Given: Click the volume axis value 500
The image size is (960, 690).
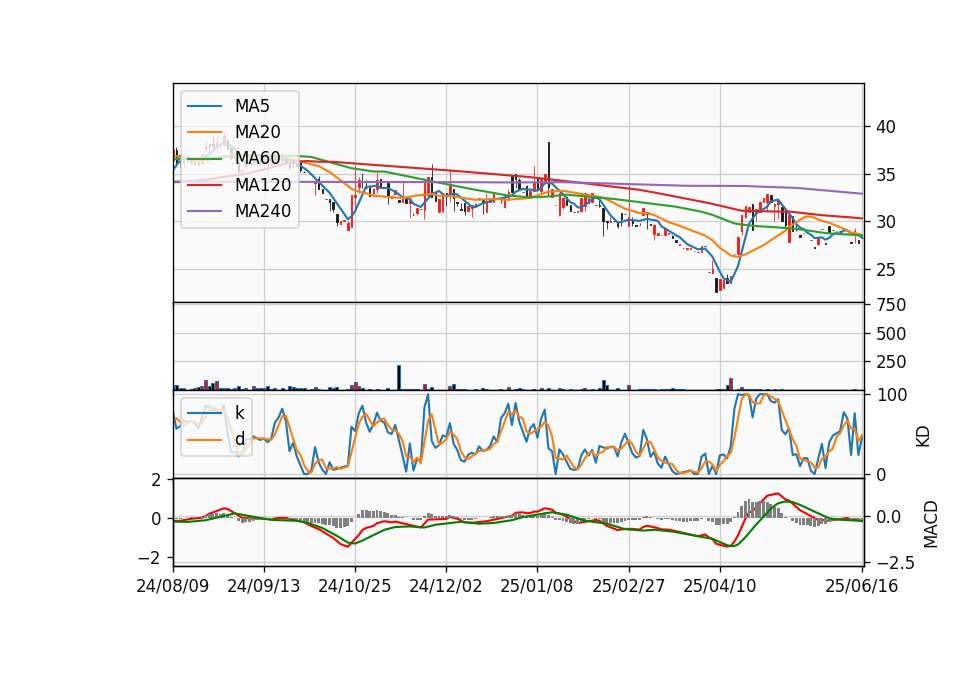Looking at the screenshot, I should [891, 334].
